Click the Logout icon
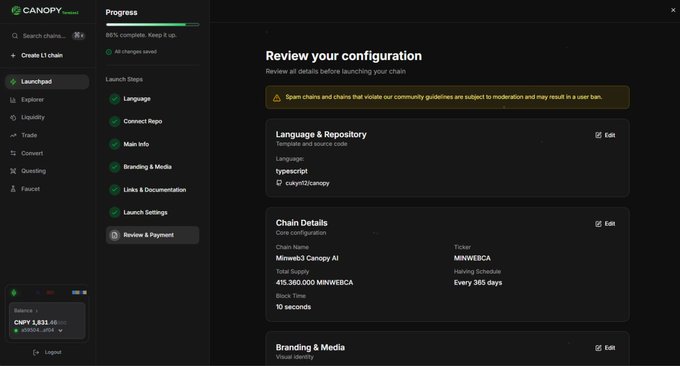 pyautogui.click(x=36, y=353)
